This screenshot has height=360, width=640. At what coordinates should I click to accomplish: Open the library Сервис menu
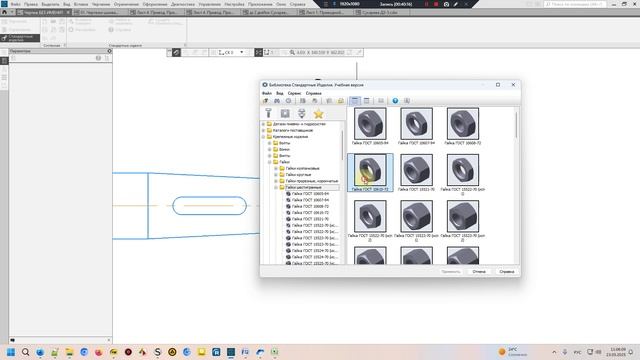[294, 93]
